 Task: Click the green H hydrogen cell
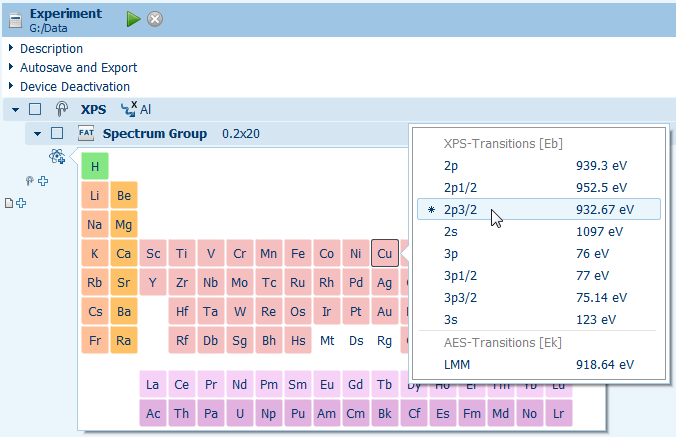(x=95, y=166)
